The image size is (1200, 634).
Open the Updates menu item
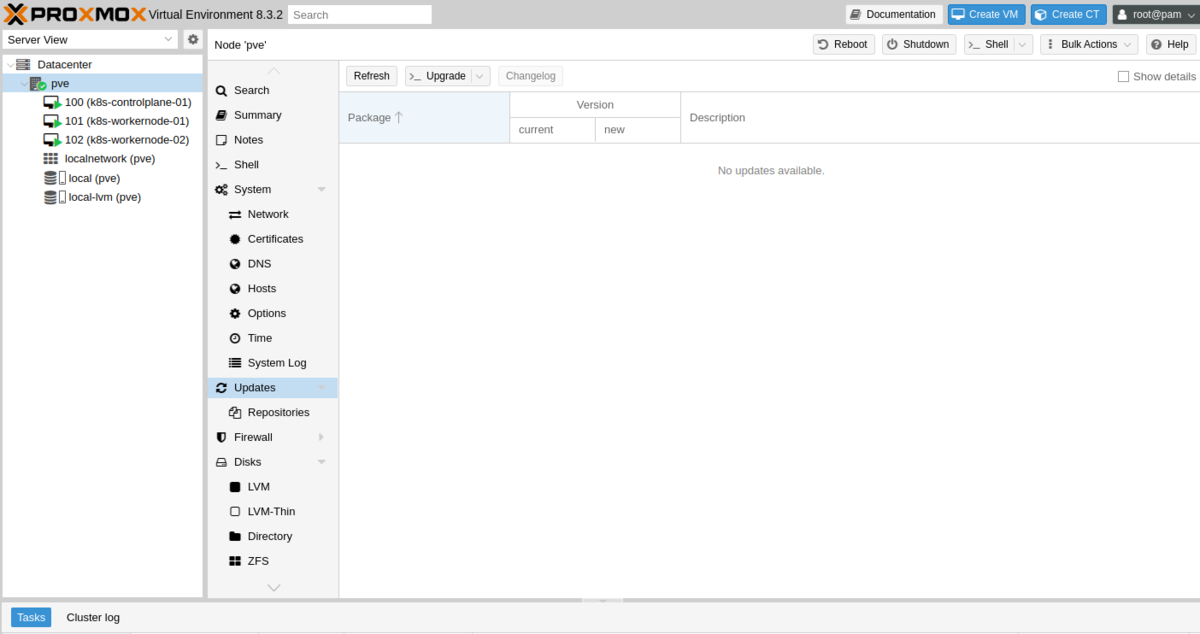click(x=273, y=388)
